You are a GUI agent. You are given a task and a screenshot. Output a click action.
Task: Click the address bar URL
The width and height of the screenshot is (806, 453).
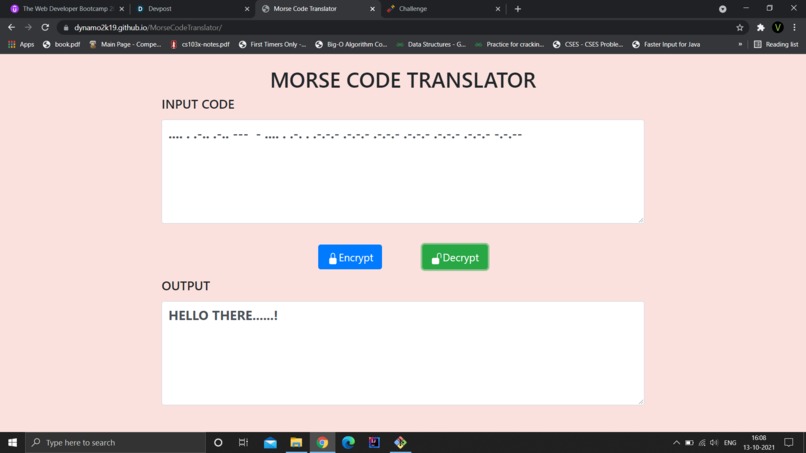(x=148, y=27)
